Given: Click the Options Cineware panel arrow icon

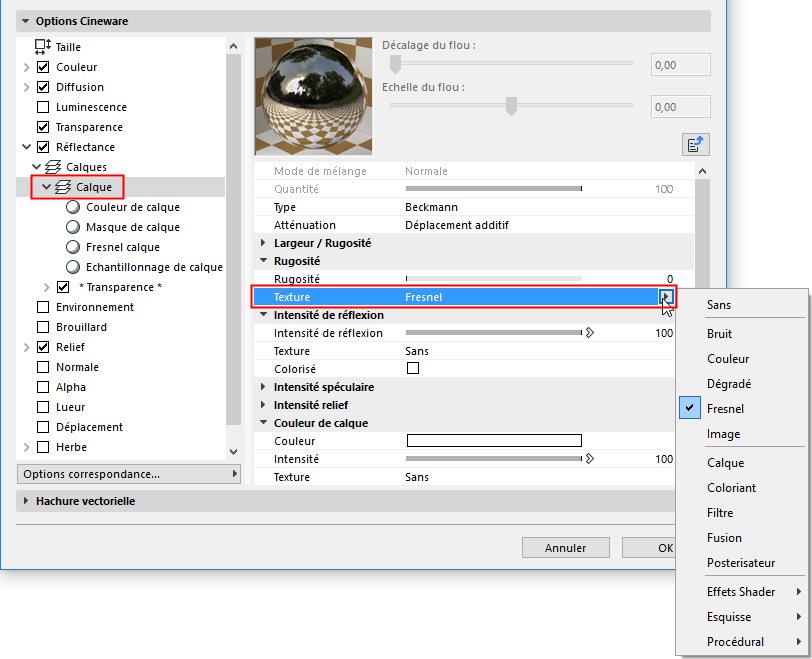Looking at the screenshot, I should click(x=24, y=20).
